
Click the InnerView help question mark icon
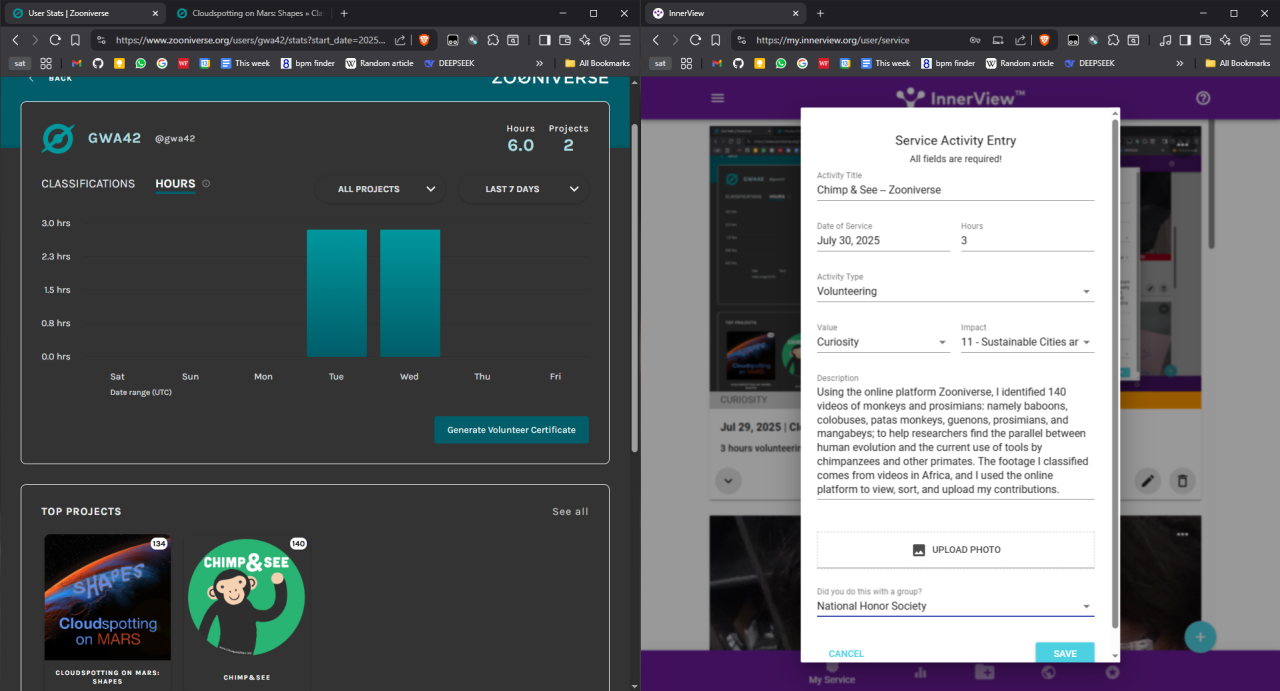tap(1203, 98)
